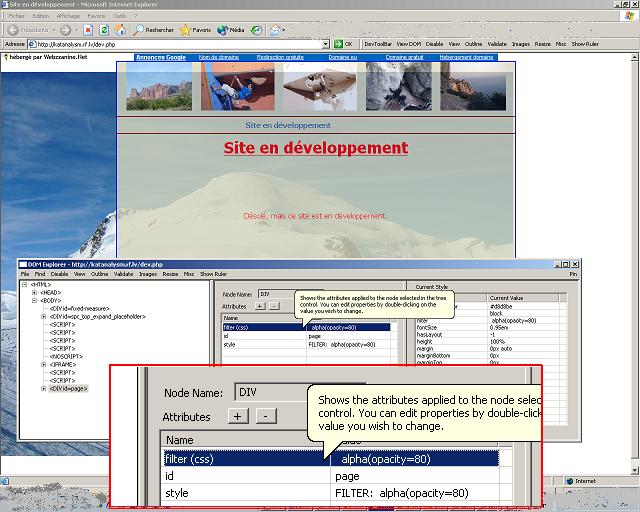Follow the Annonces Google link
This screenshot has height=512, width=640.
coord(161,57)
